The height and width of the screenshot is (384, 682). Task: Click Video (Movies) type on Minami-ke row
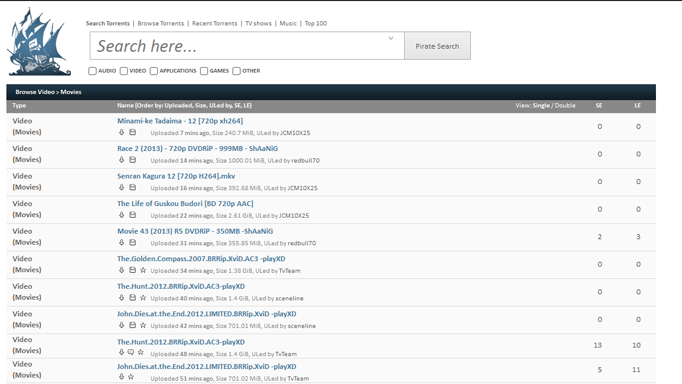[x=27, y=127]
